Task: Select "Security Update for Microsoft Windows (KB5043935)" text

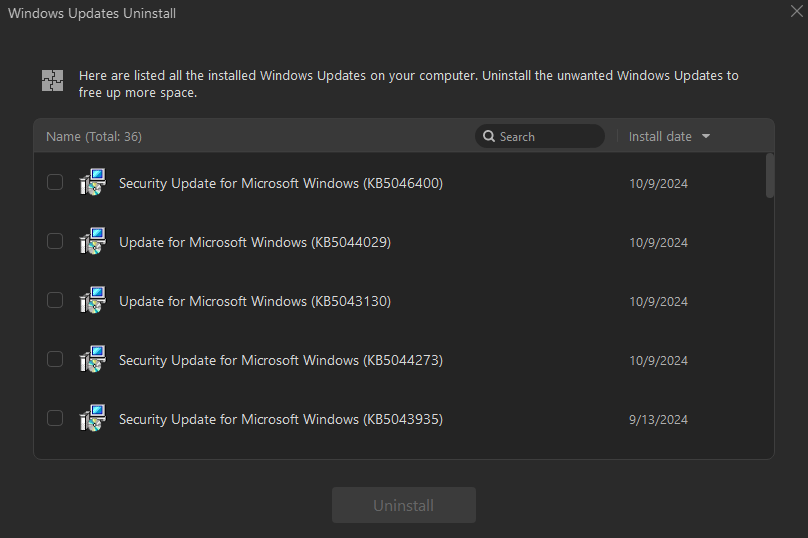Action: click(x=281, y=419)
